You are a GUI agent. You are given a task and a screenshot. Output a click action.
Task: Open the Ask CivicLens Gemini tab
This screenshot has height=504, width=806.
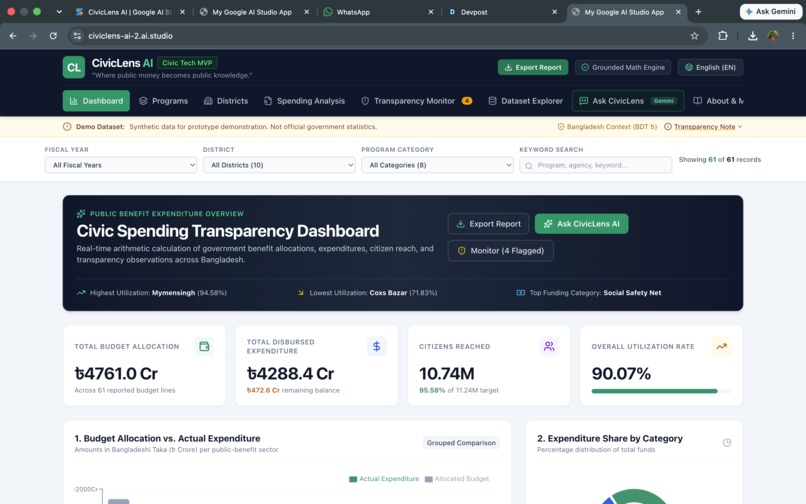(628, 101)
